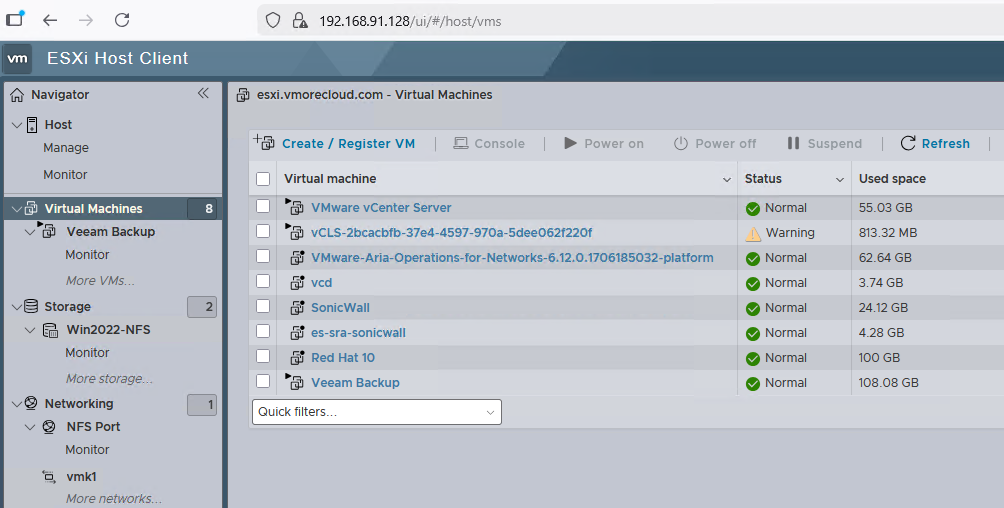The width and height of the screenshot is (1004, 508).
Task: Click the VMware vm logo icon
Action: [17, 58]
